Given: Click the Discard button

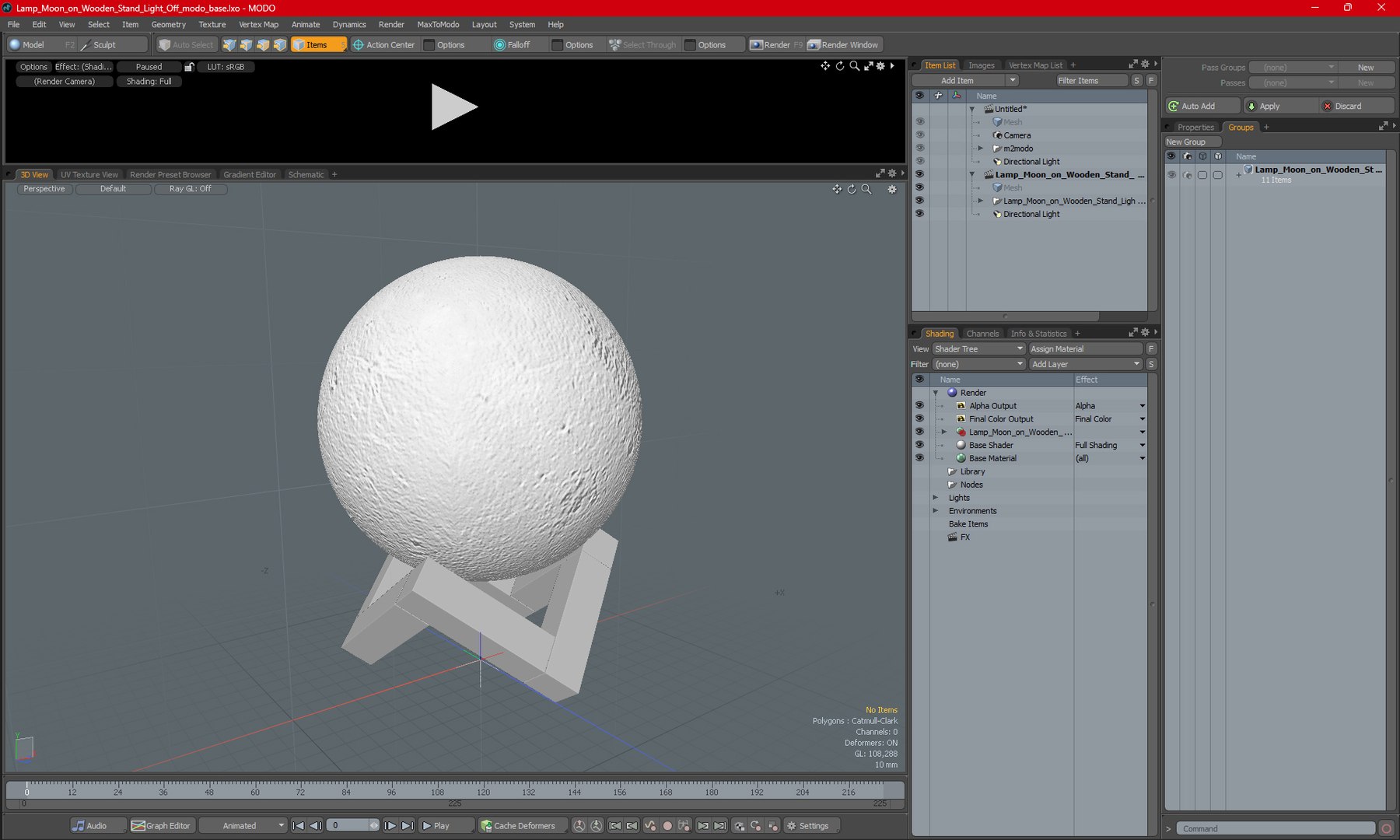Looking at the screenshot, I should [x=1356, y=106].
